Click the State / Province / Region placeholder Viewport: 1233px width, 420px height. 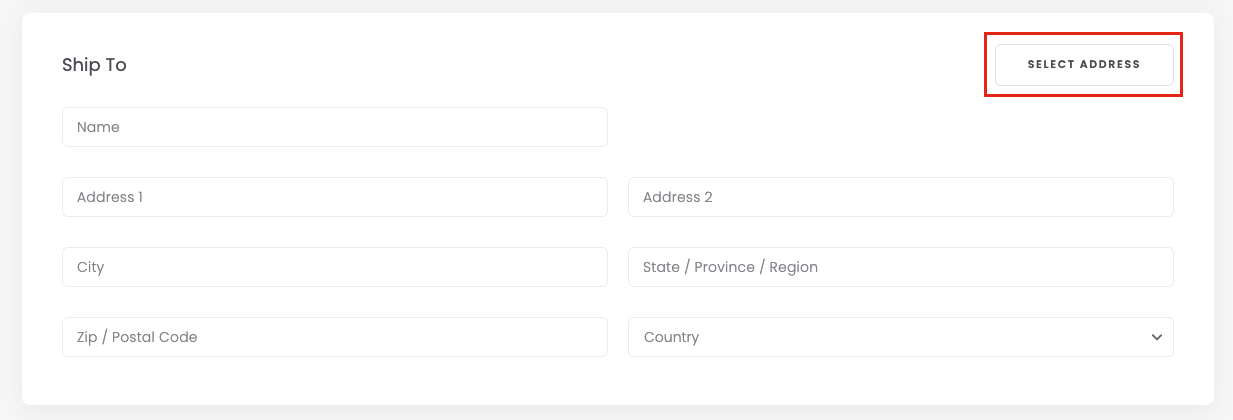coord(730,267)
